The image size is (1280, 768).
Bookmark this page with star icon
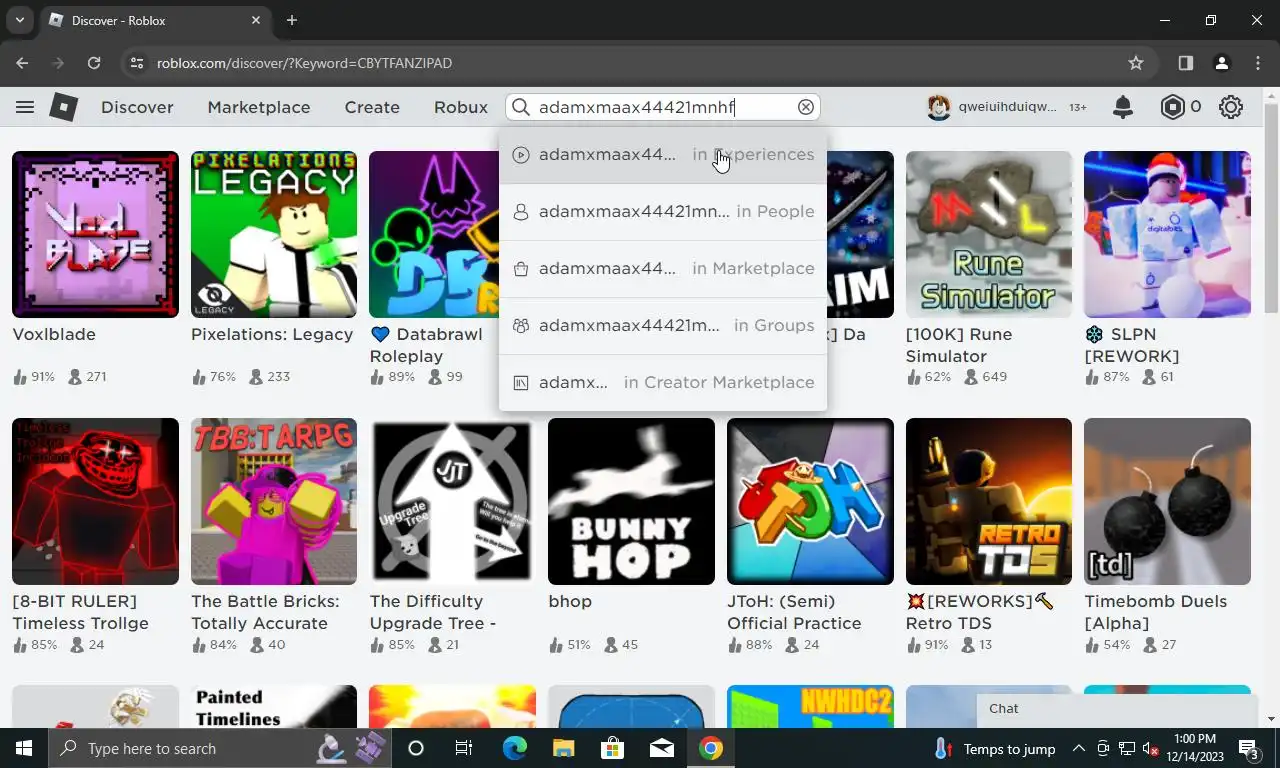point(1136,63)
